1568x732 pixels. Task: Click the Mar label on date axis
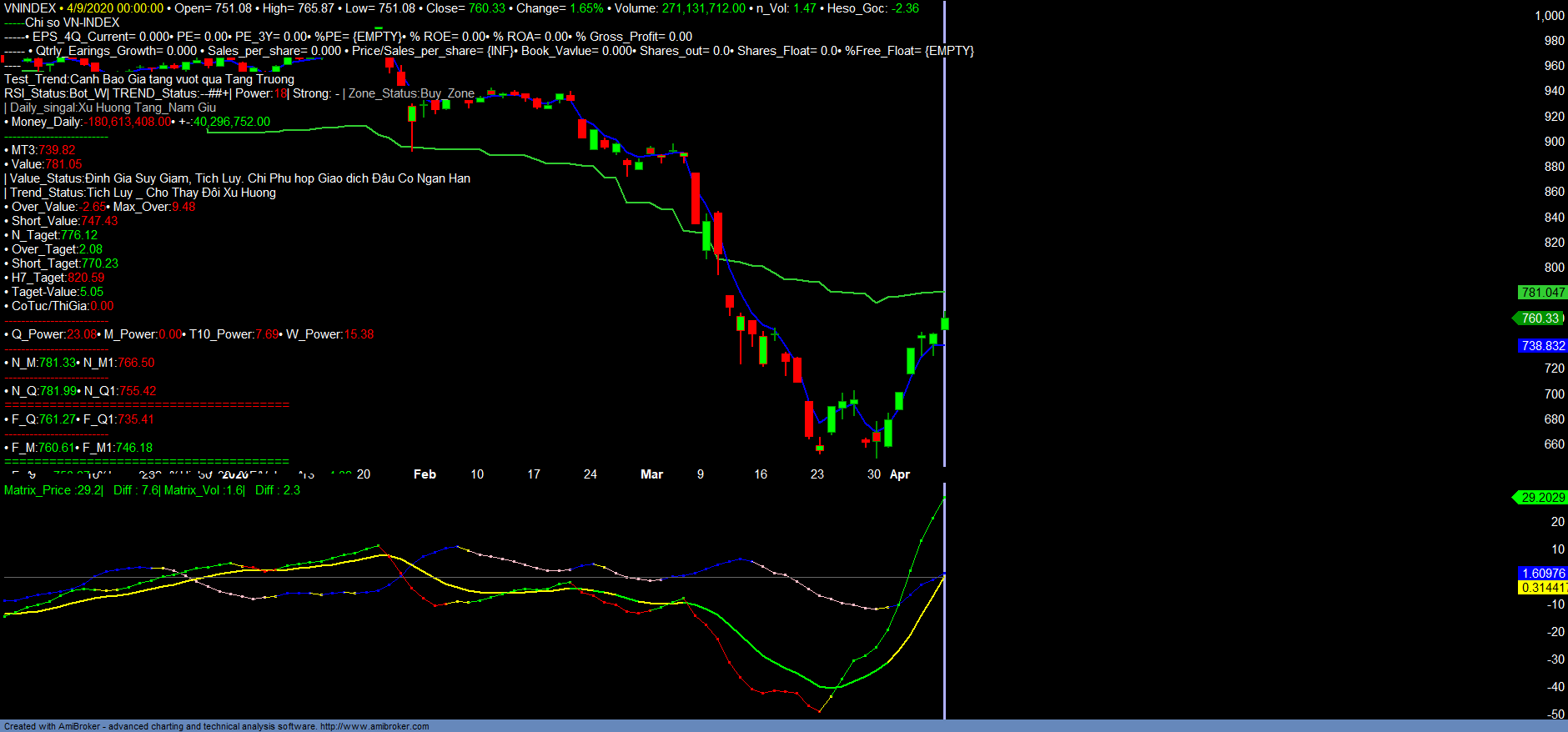[x=651, y=474]
